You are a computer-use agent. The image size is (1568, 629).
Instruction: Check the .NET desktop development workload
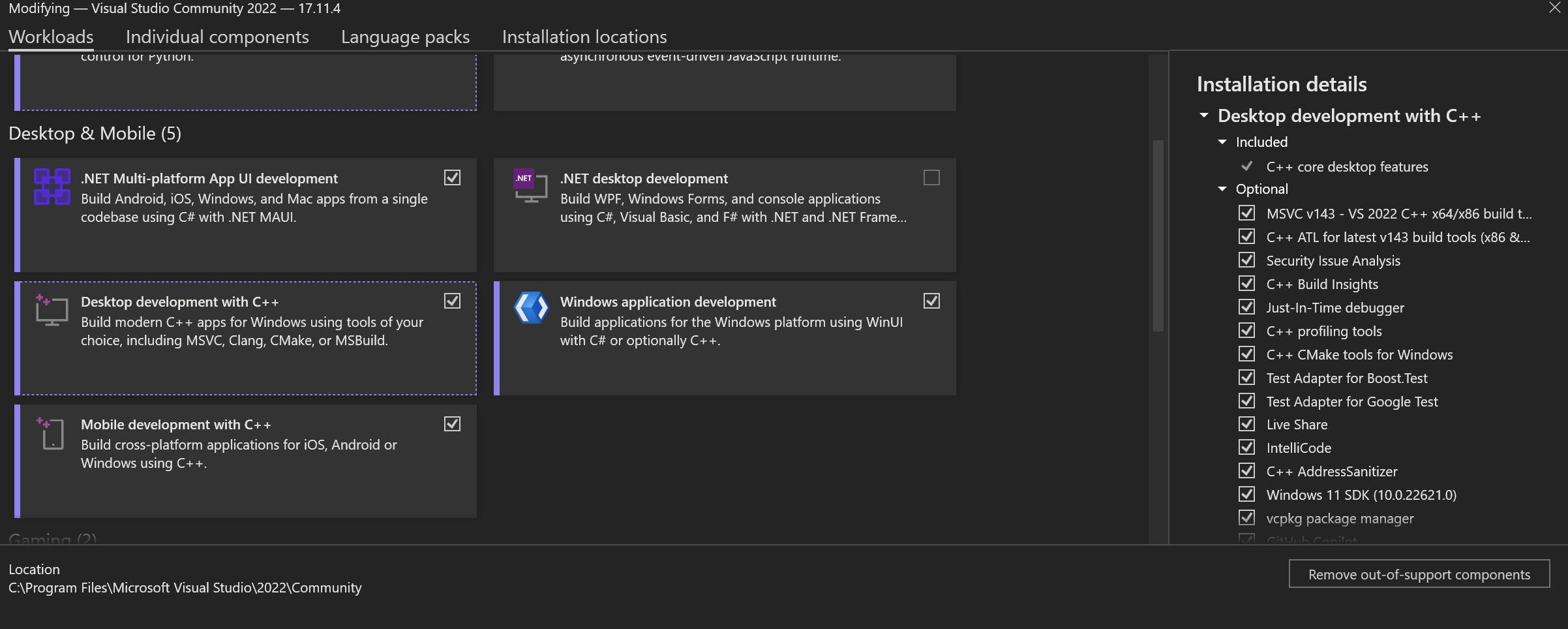931,177
